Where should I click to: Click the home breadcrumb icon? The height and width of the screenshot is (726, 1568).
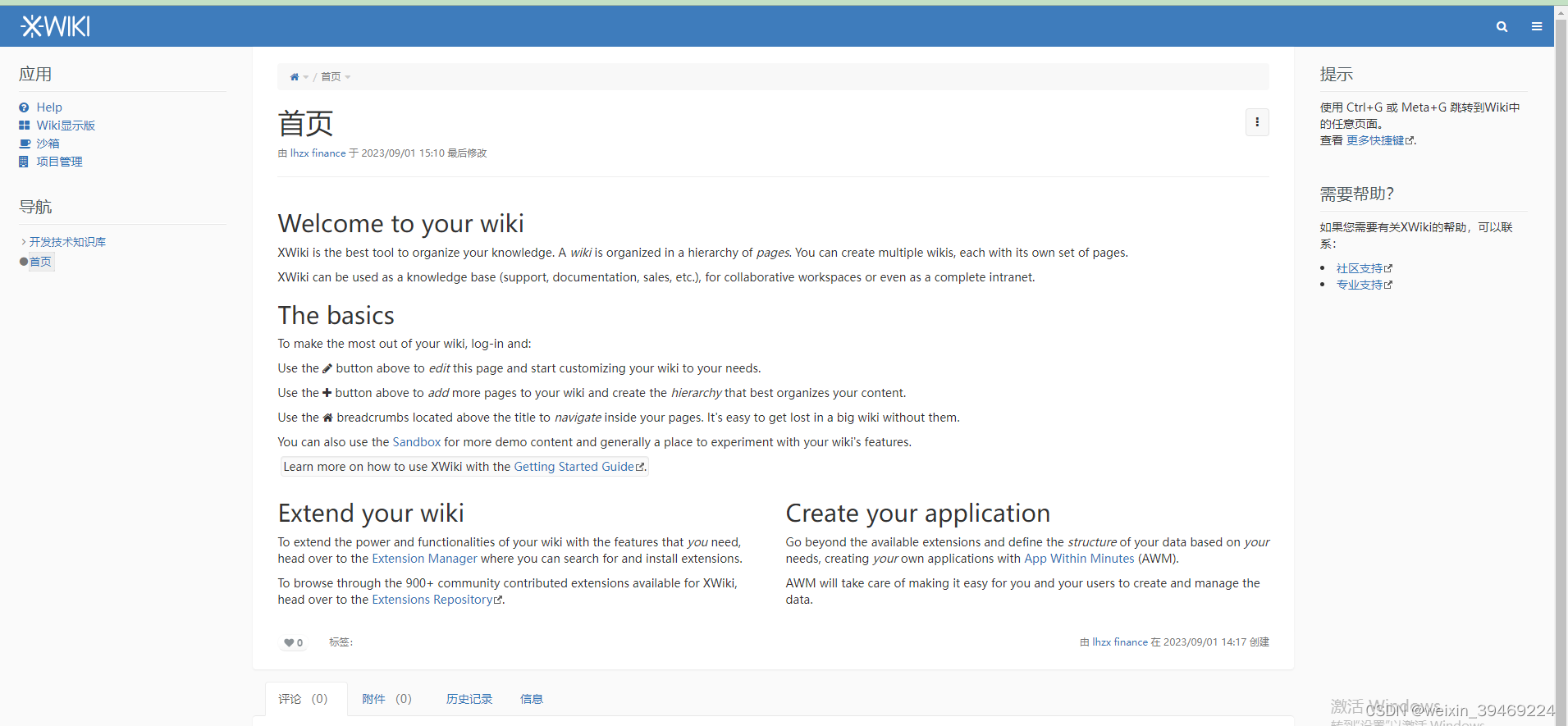pos(295,77)
